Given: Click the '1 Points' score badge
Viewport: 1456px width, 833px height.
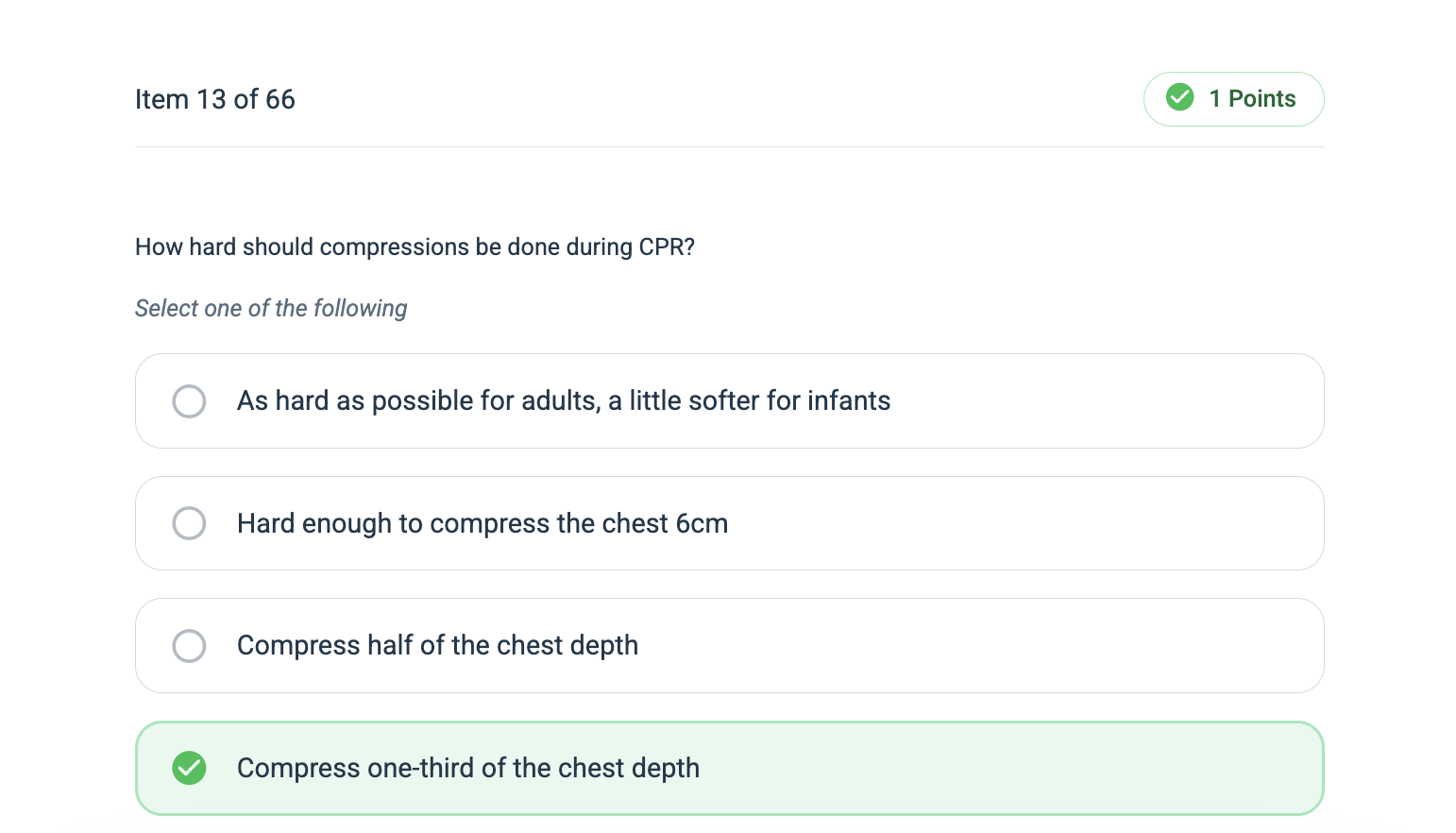Looking at the screenshot, I should coord(1233,99).
